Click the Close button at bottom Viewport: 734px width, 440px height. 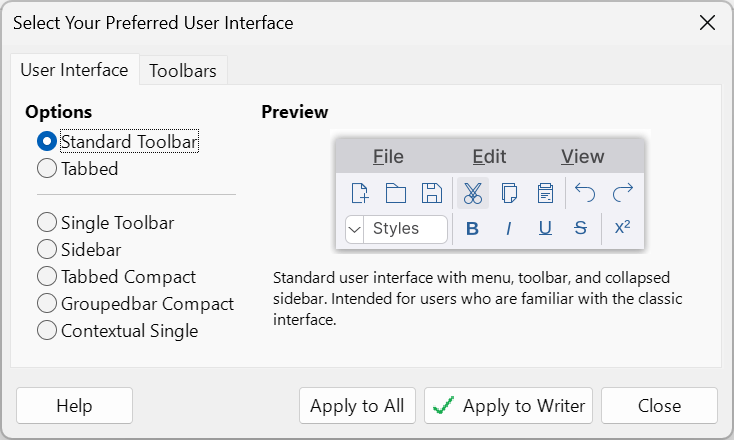click(659, 405)
